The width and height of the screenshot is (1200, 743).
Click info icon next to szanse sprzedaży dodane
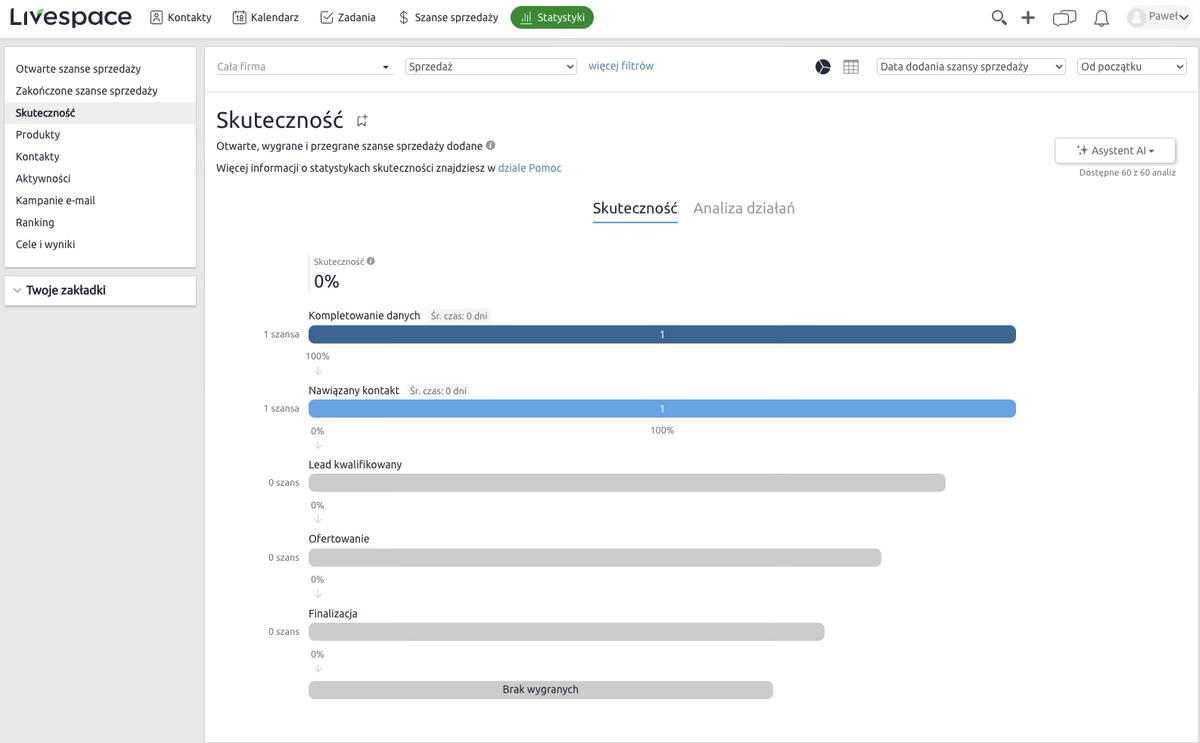point(490,146)
